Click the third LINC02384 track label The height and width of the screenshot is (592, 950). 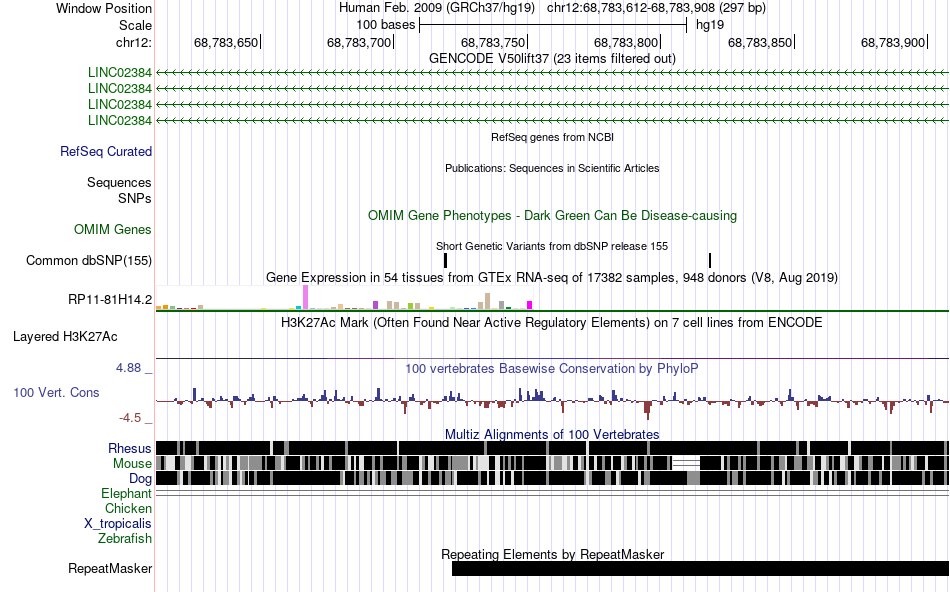coord(119,104)
